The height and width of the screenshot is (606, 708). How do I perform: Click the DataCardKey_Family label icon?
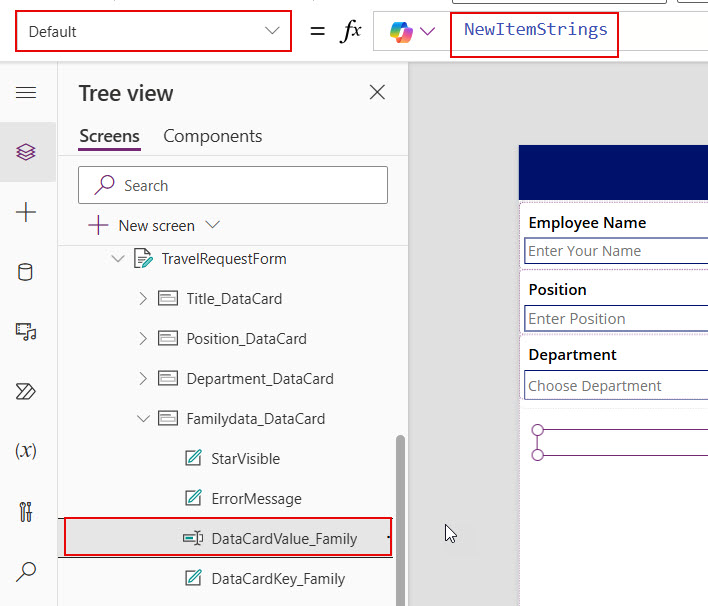[193, 578]
